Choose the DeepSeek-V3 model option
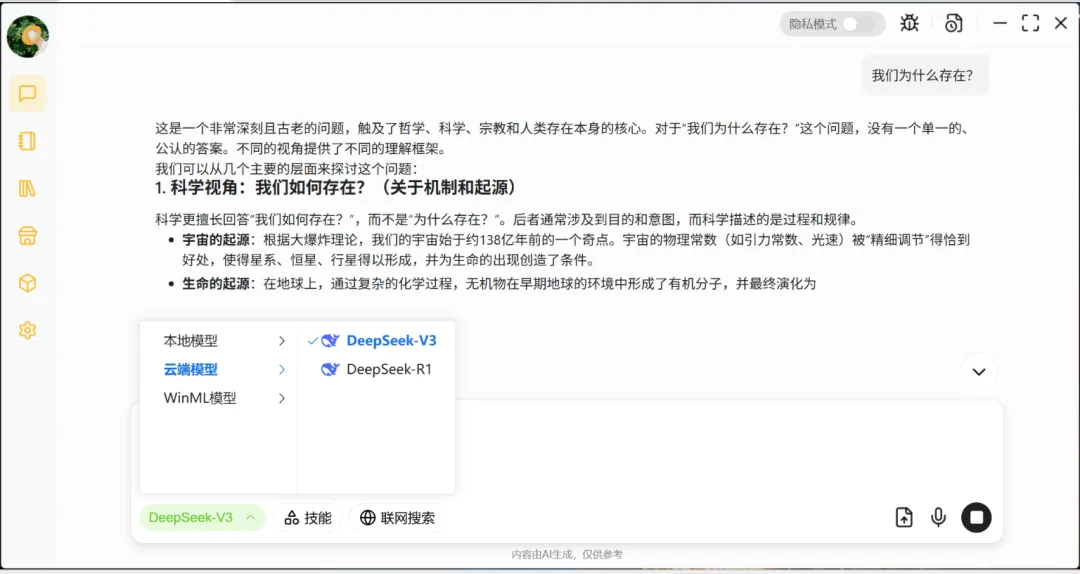This screenshot has width=1080, height=574. 375,340
